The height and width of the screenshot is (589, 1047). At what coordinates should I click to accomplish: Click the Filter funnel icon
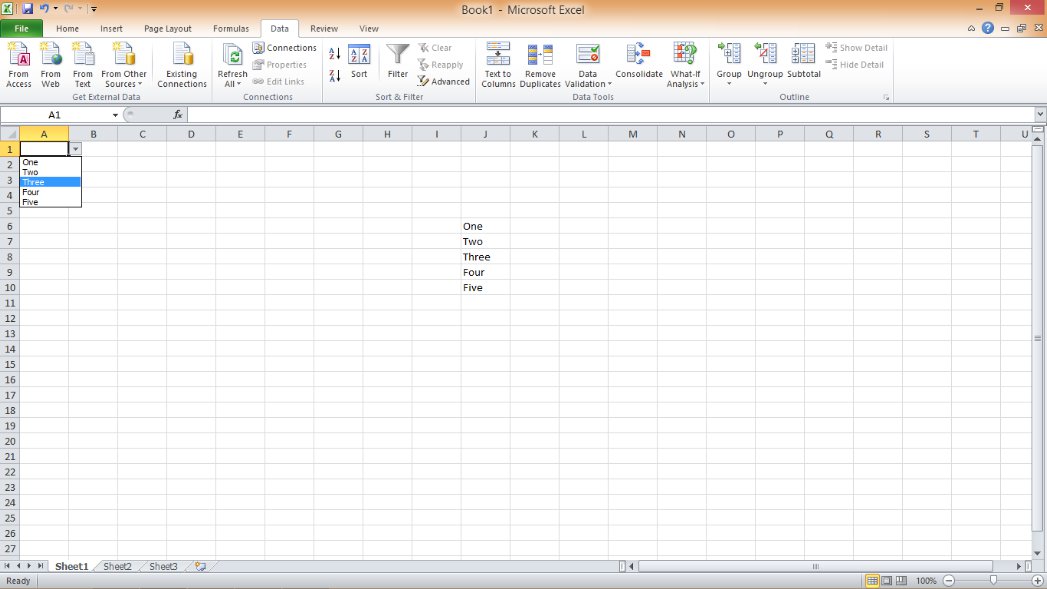tap(398, 55)
